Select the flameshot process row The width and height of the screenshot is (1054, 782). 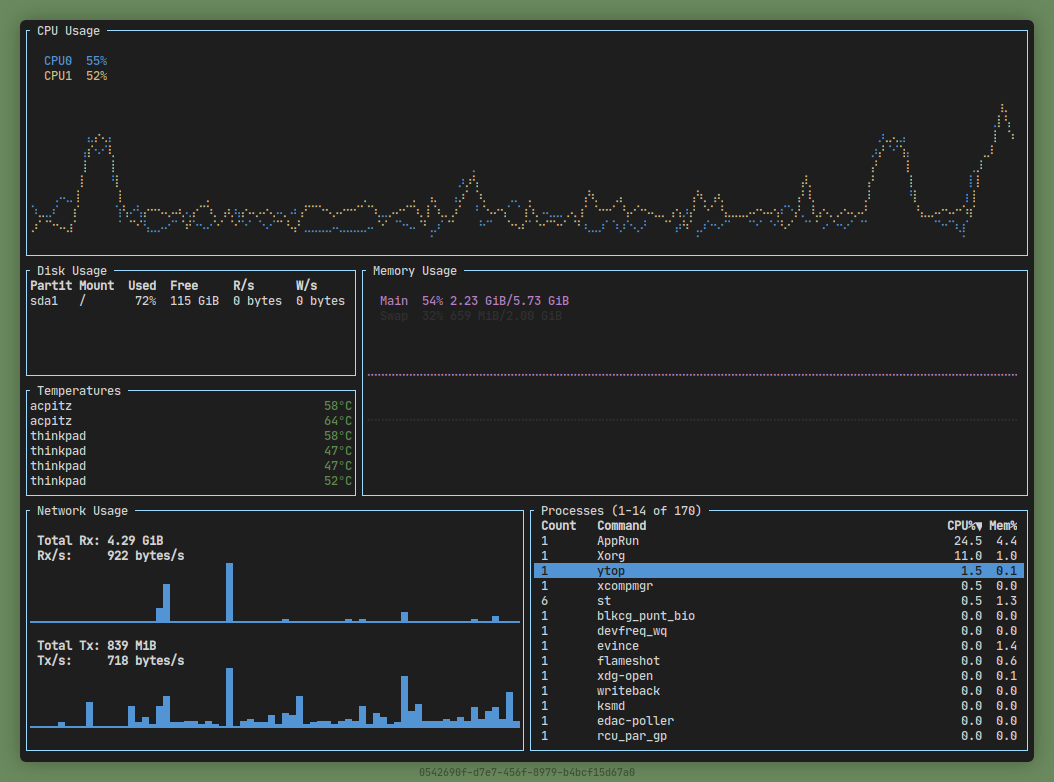(x=628, y=661)
